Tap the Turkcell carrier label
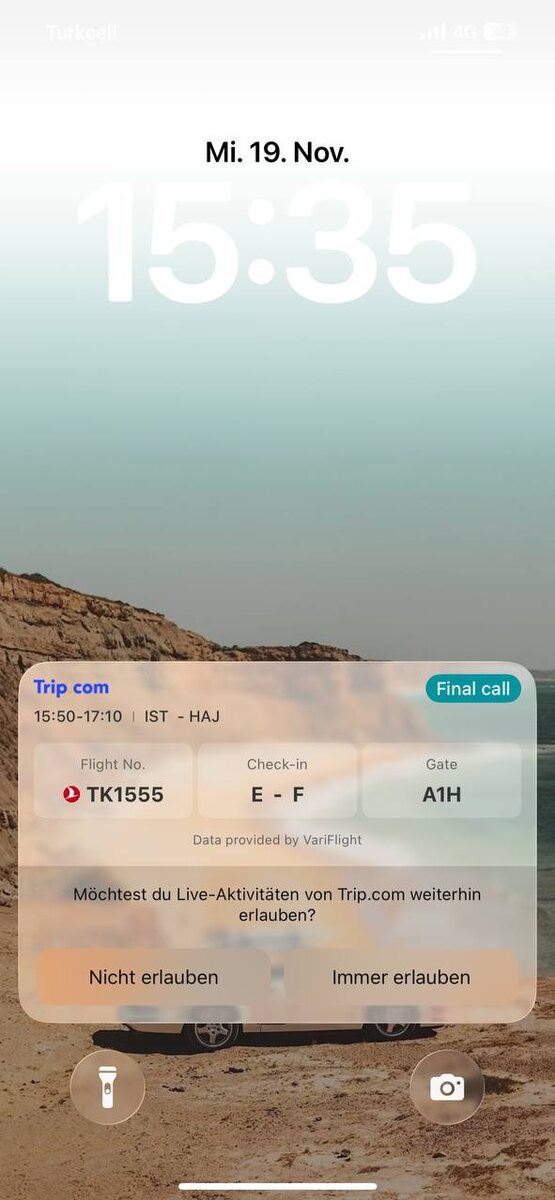Screen dimensions: 555x1200 [81, 33]
